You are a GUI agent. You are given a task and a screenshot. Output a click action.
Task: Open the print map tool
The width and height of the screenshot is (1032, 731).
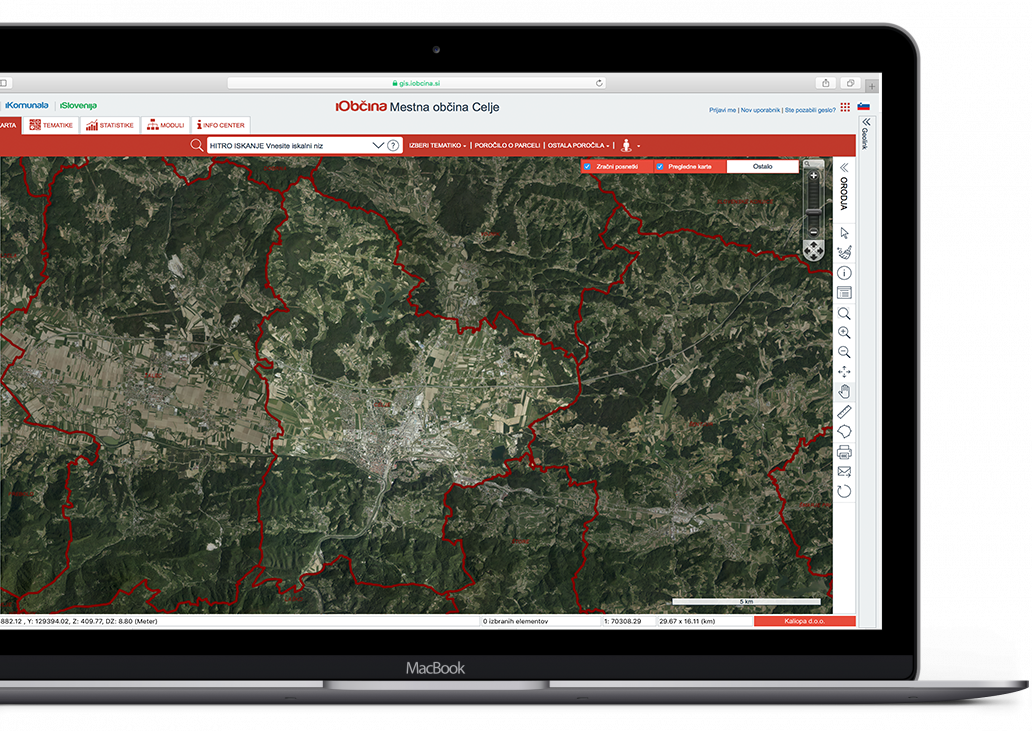click(844, 452)
